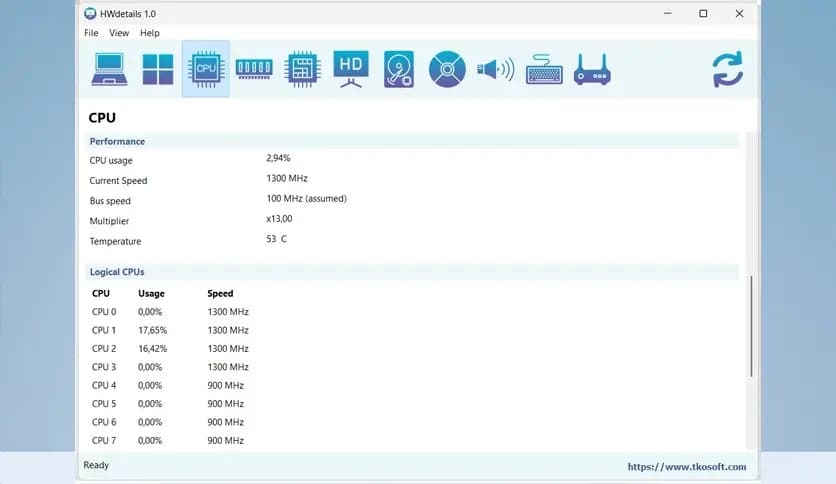
Task: Maximize the HWdetails window
Action: (x=703, y=13)
